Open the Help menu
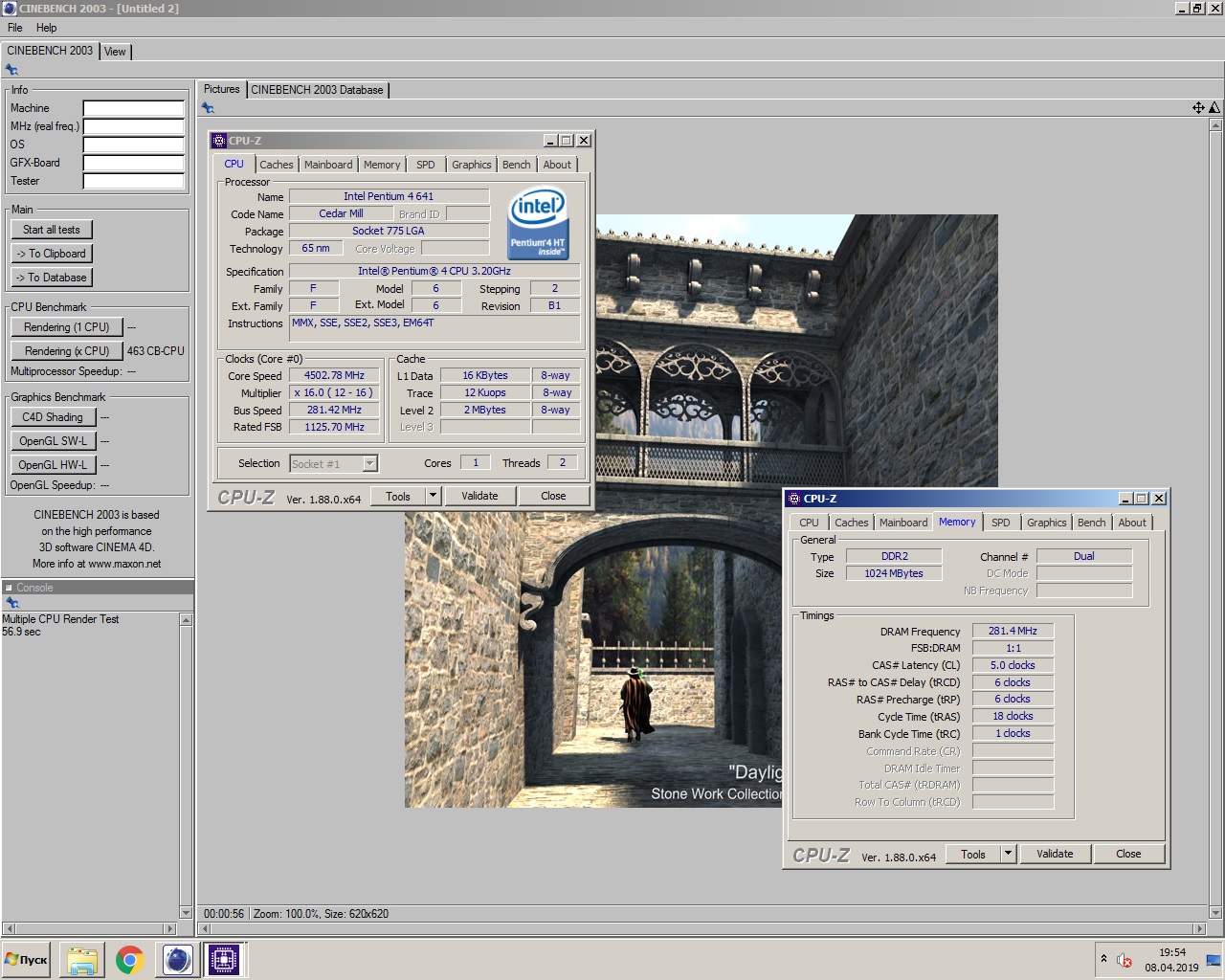1225x980 pixels. pos(46,28)
